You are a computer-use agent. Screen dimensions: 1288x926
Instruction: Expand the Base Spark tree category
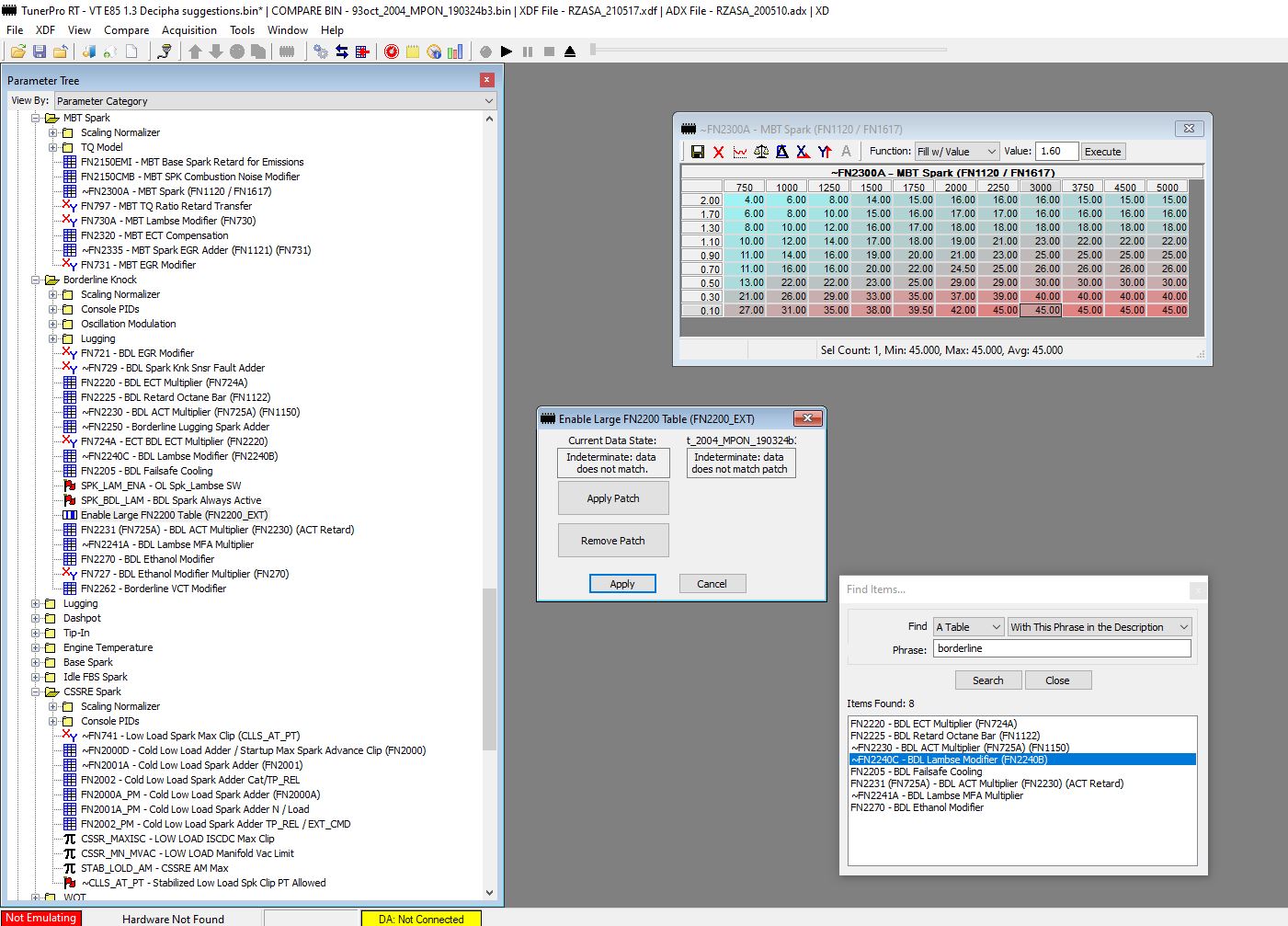[x=36, y=662]
